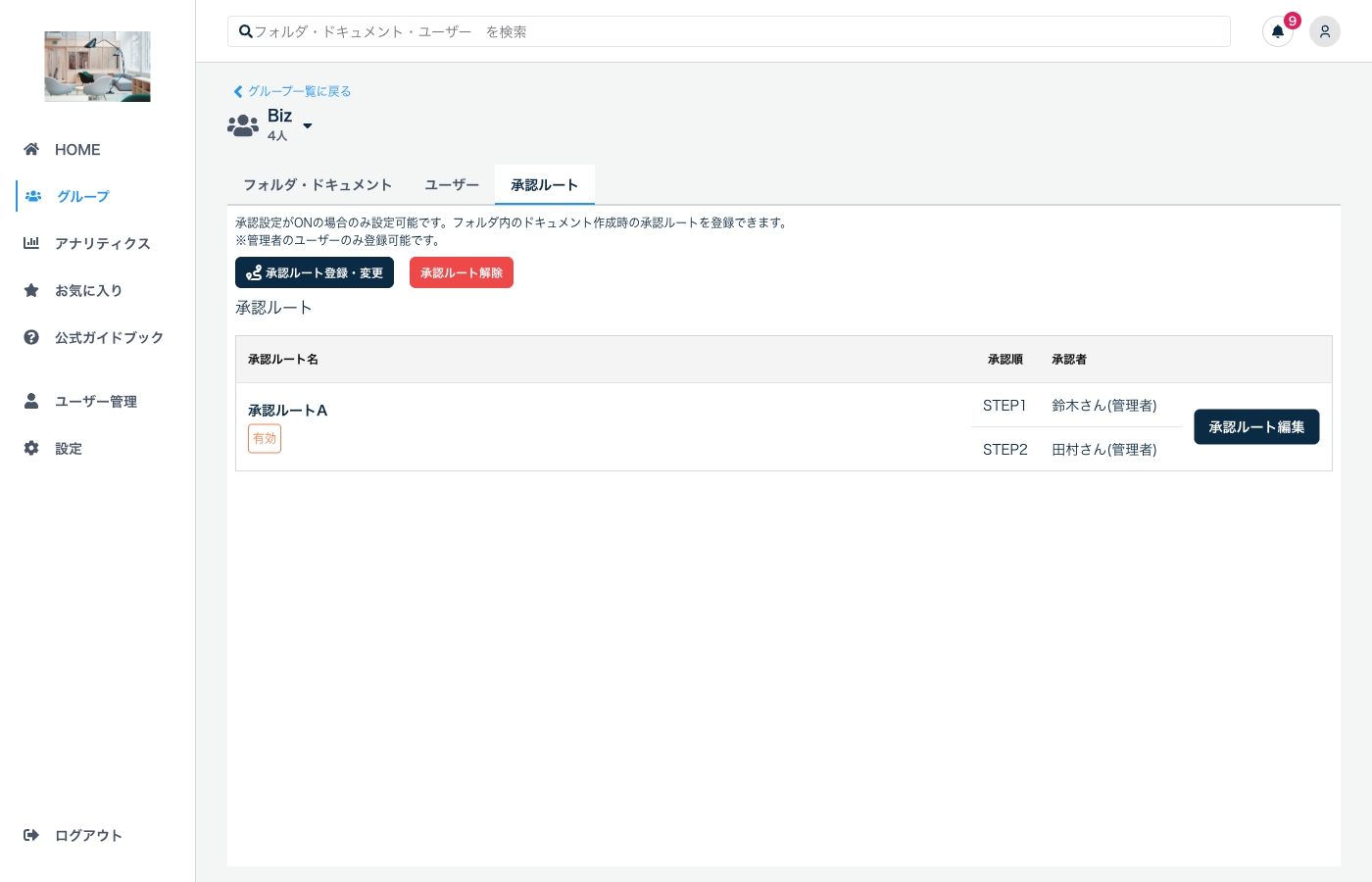This screenshot has width=1372, height=882.
Task: Open the ユーザー tab
Action: pyautogui.click(x=452, y=184)
